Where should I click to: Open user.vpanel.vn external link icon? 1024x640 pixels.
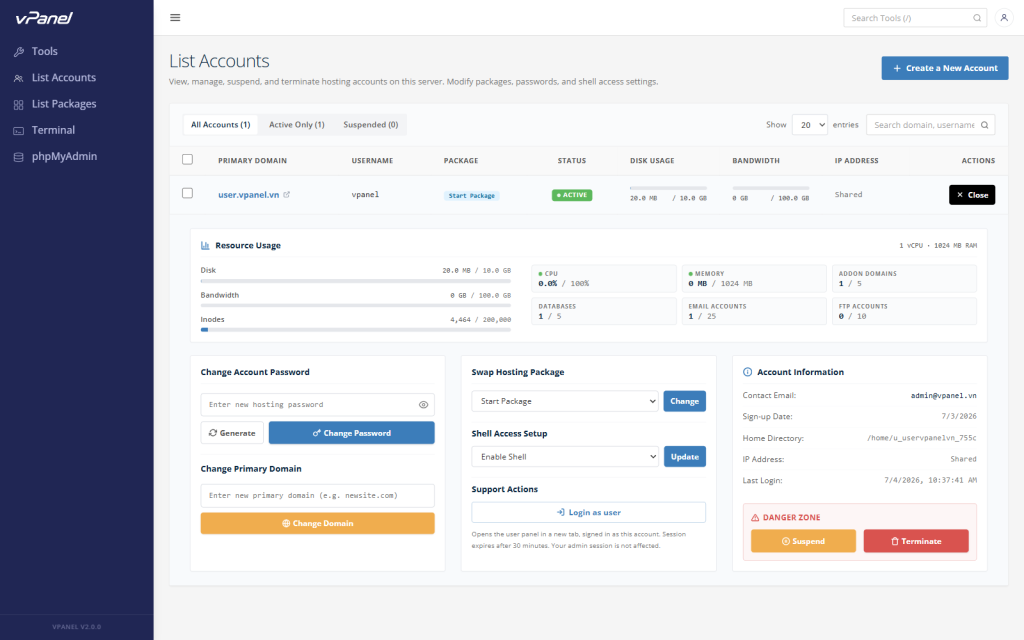point(287,195)
